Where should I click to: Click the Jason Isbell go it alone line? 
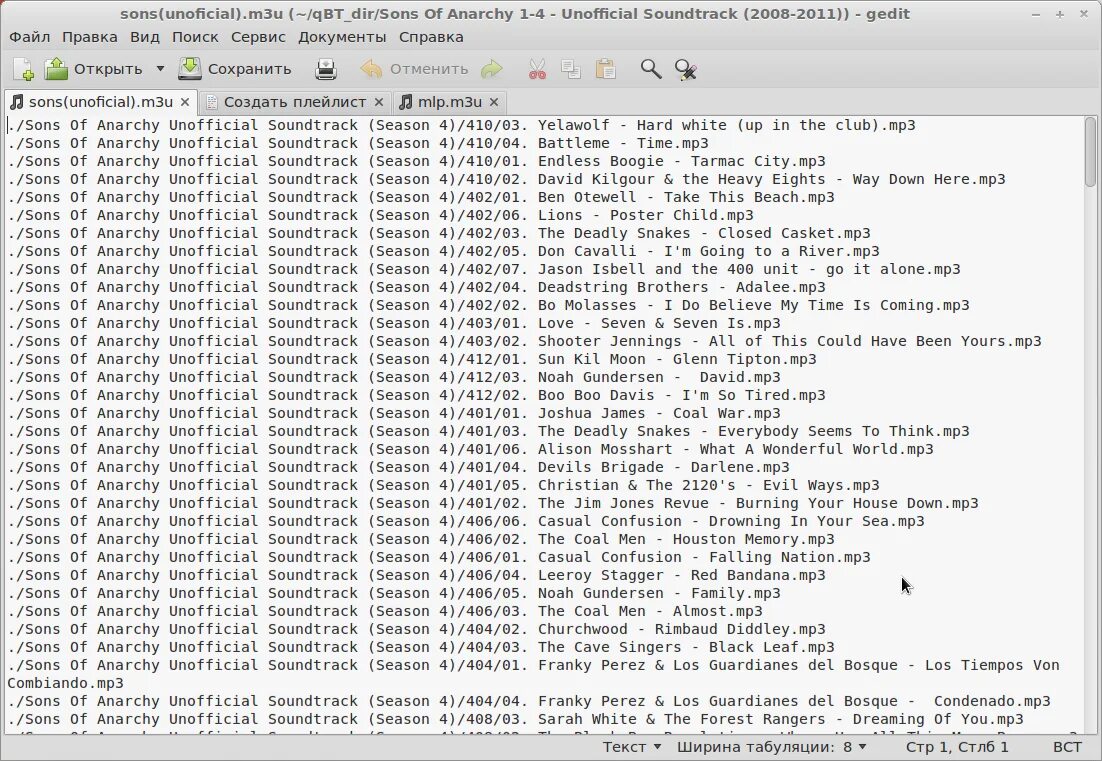pos(484,269)
